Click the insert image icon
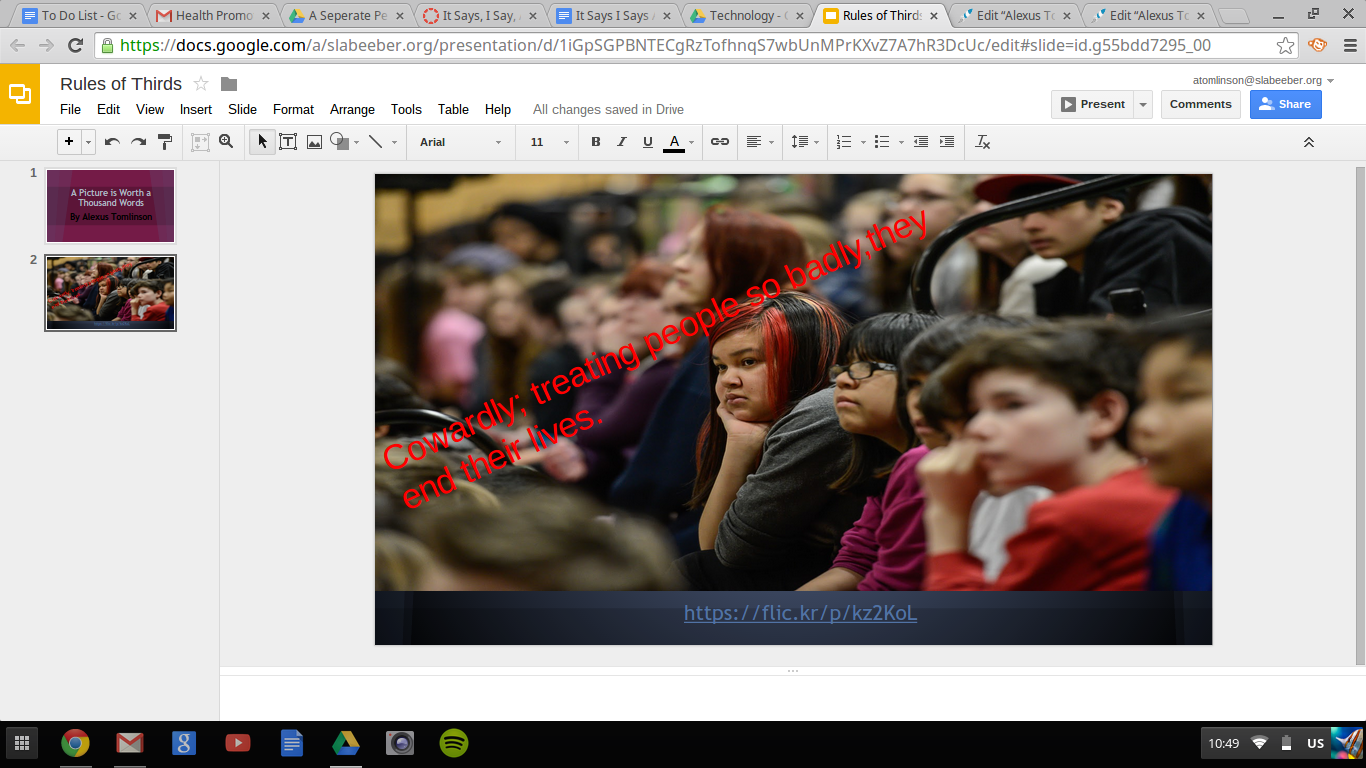 click(314, 142)
